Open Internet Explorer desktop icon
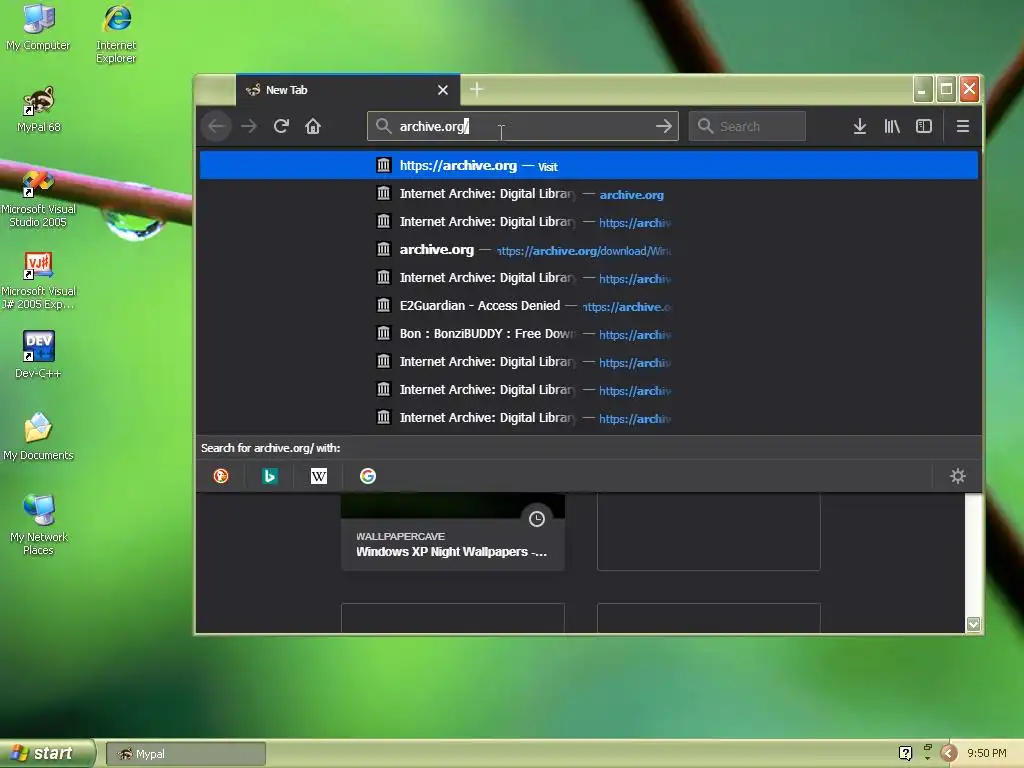 coord(116,34)
